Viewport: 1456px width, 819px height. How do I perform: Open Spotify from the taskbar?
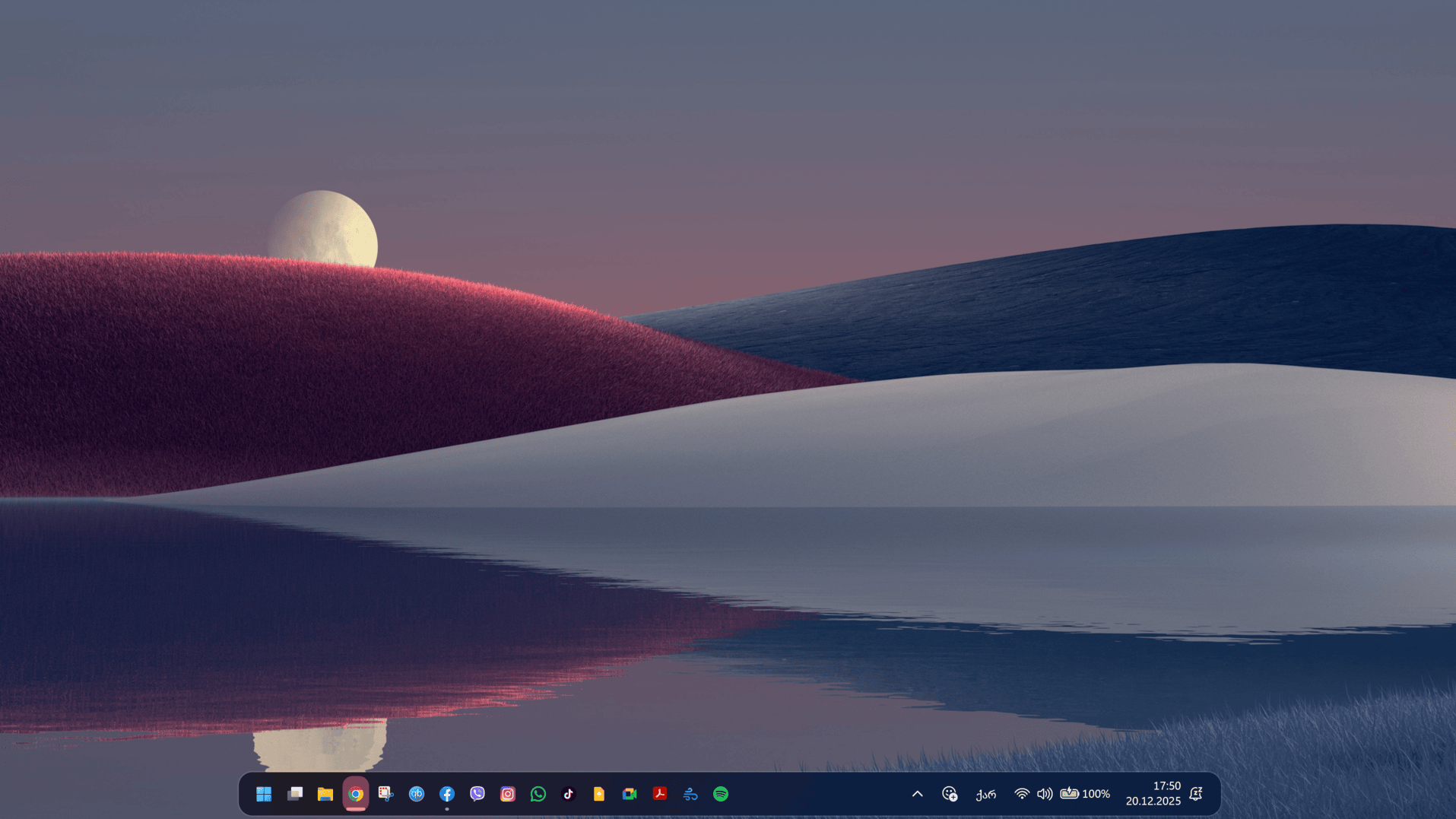(721, 794)
